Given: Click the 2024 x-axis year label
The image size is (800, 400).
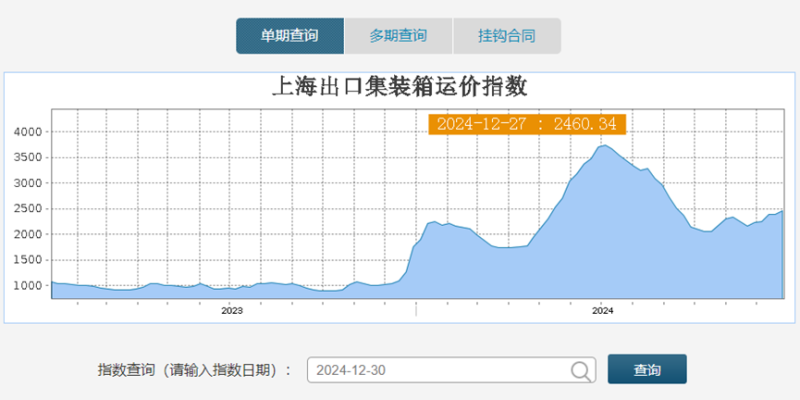Looking at the screenshot, I should 602,310.
